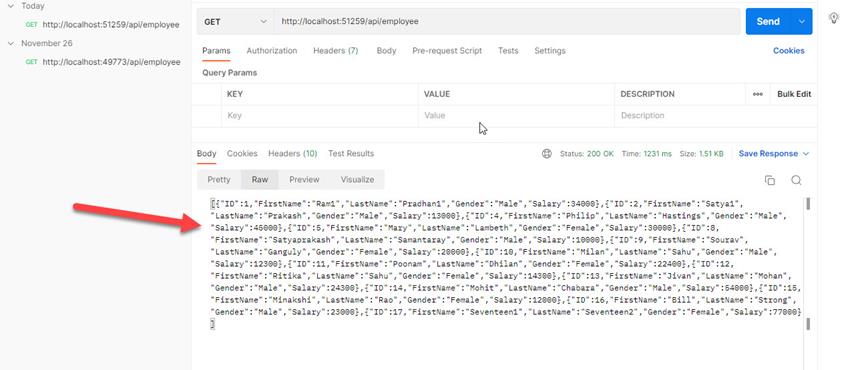Click the Query Params heading
Screen dimensions: 850x370
coord(229,73)
